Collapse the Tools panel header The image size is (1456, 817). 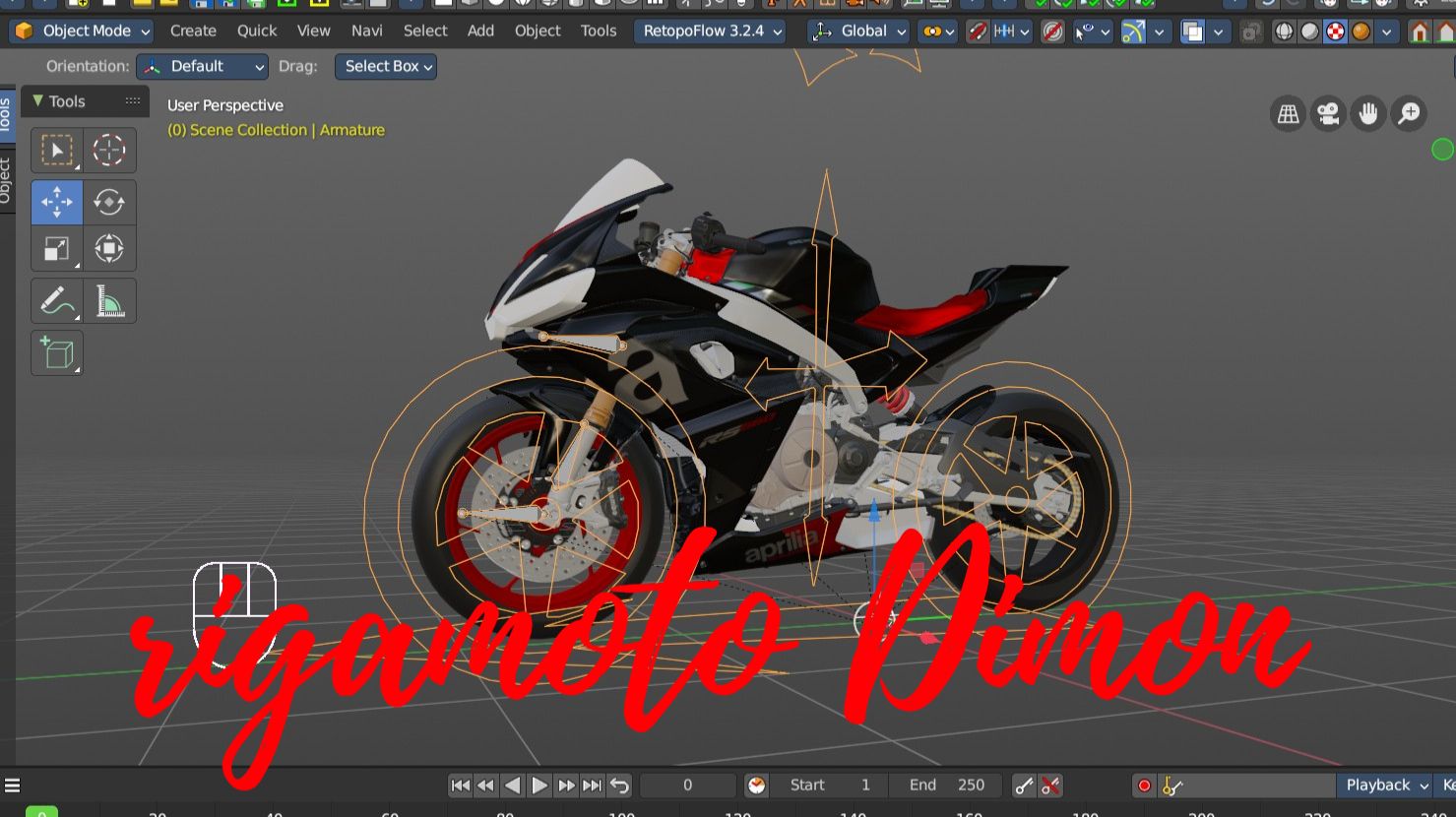pos(86,101)
